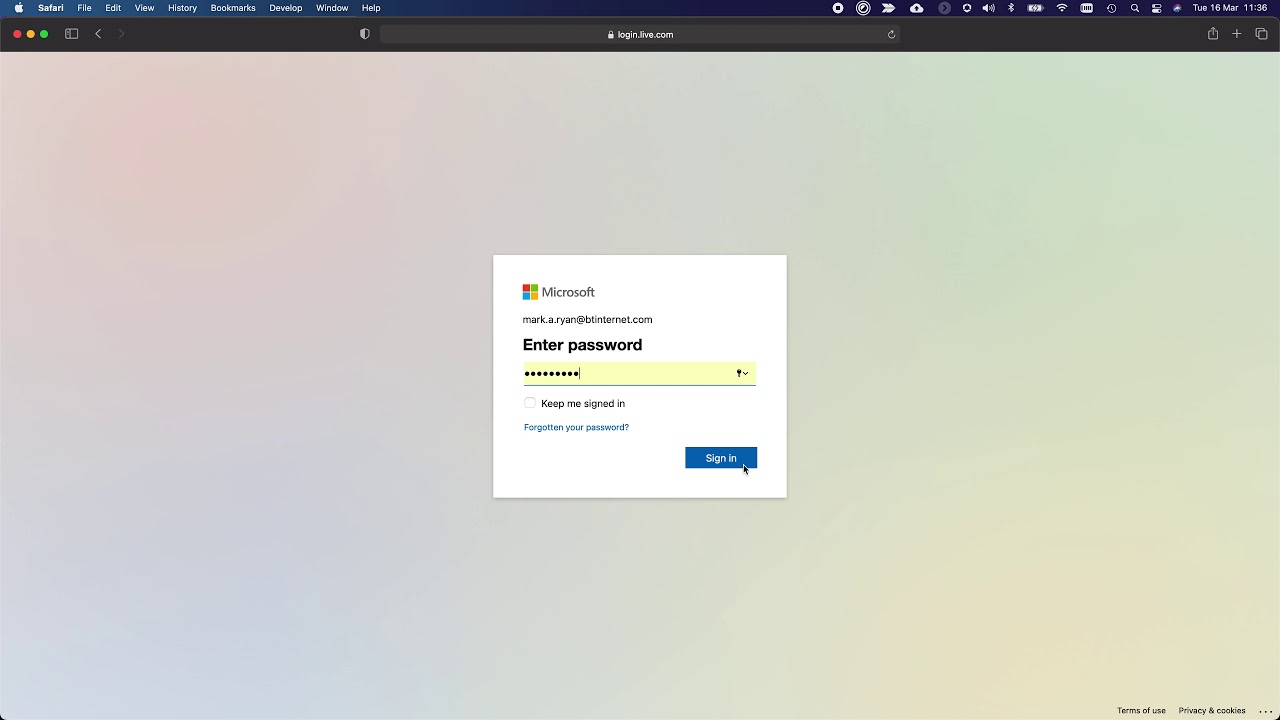Click the keyboard input menu bar icon
Image resolution: width=1280 pixels, height=720 pixels.
(1087, 8)
